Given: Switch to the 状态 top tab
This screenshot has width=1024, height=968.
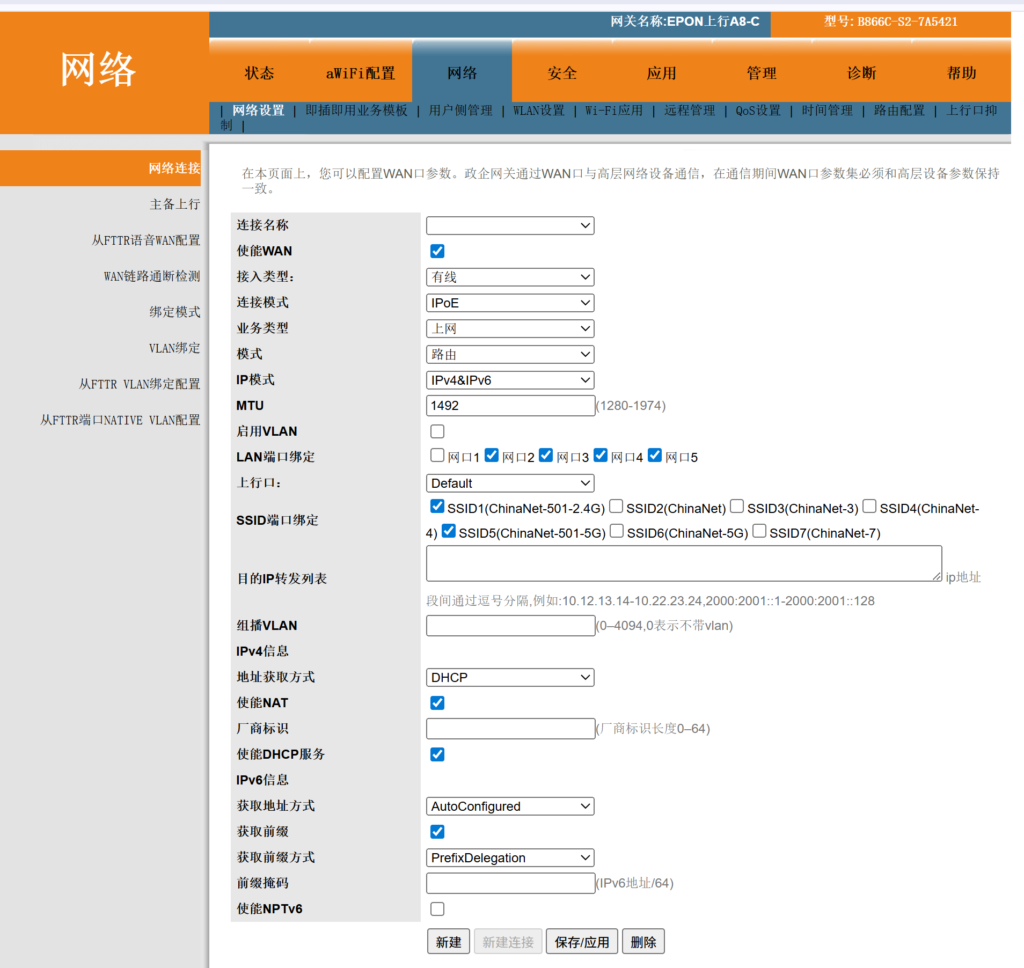Looking at the screenshot, I should (x=259, y=73).
